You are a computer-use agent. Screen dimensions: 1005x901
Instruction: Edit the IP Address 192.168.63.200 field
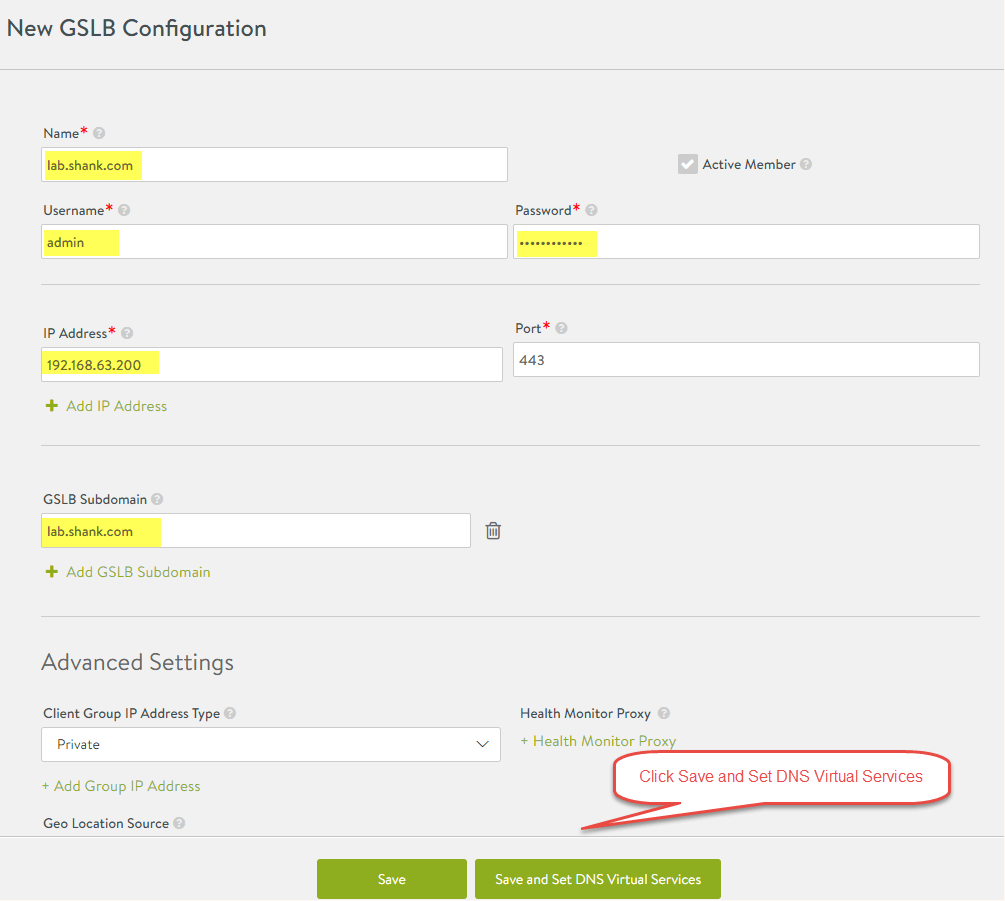tap(272, 365)
